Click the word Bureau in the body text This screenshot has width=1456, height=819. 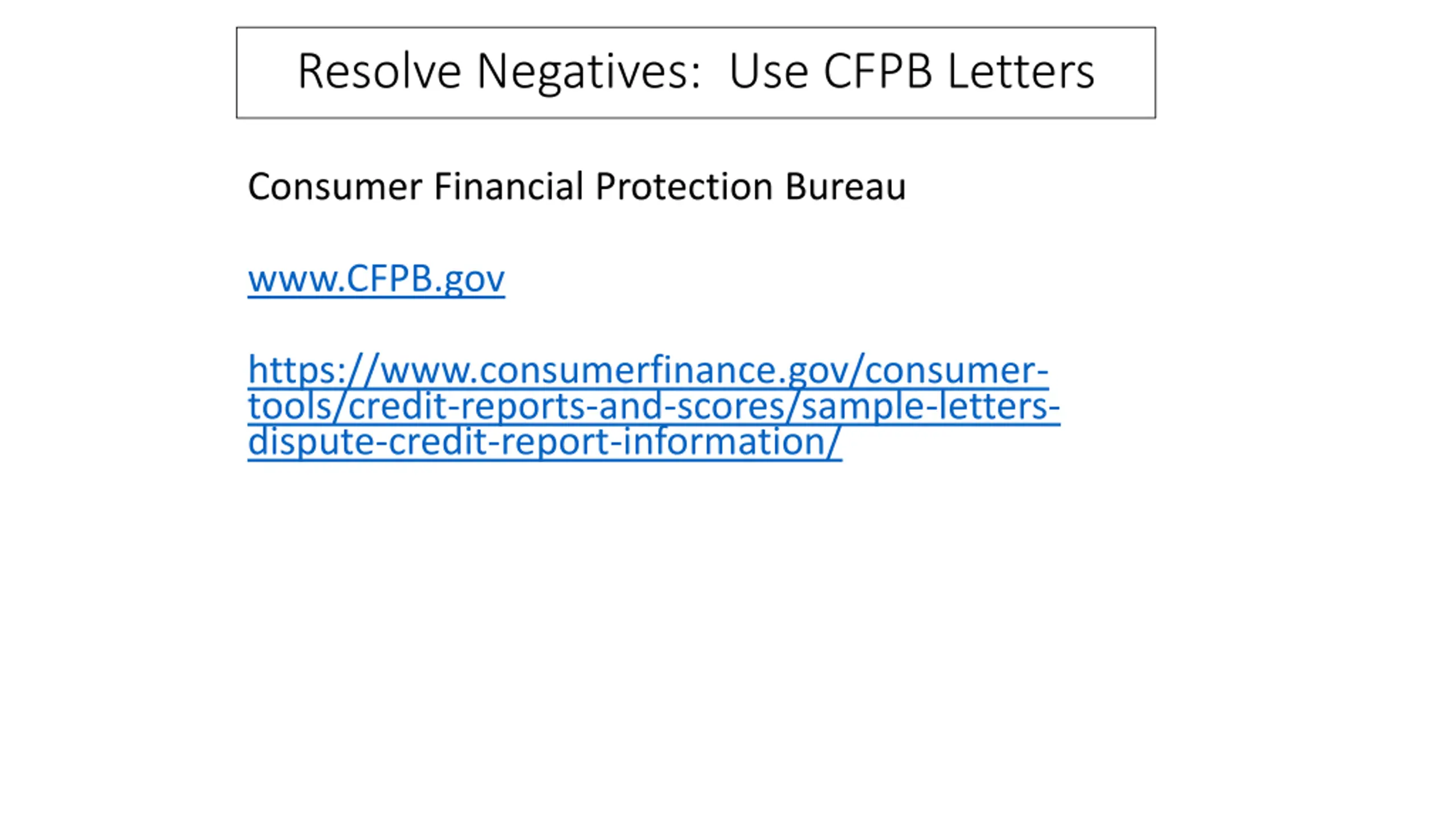(x=845, y=185)
